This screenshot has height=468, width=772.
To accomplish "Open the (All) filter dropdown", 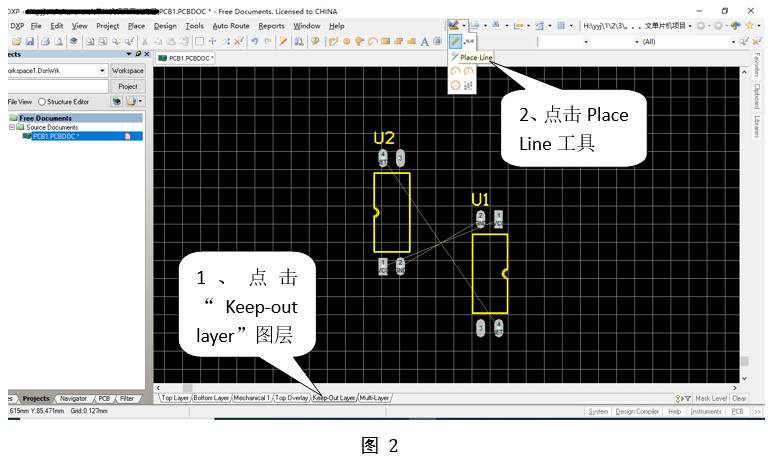I will (x=733, y=42).
